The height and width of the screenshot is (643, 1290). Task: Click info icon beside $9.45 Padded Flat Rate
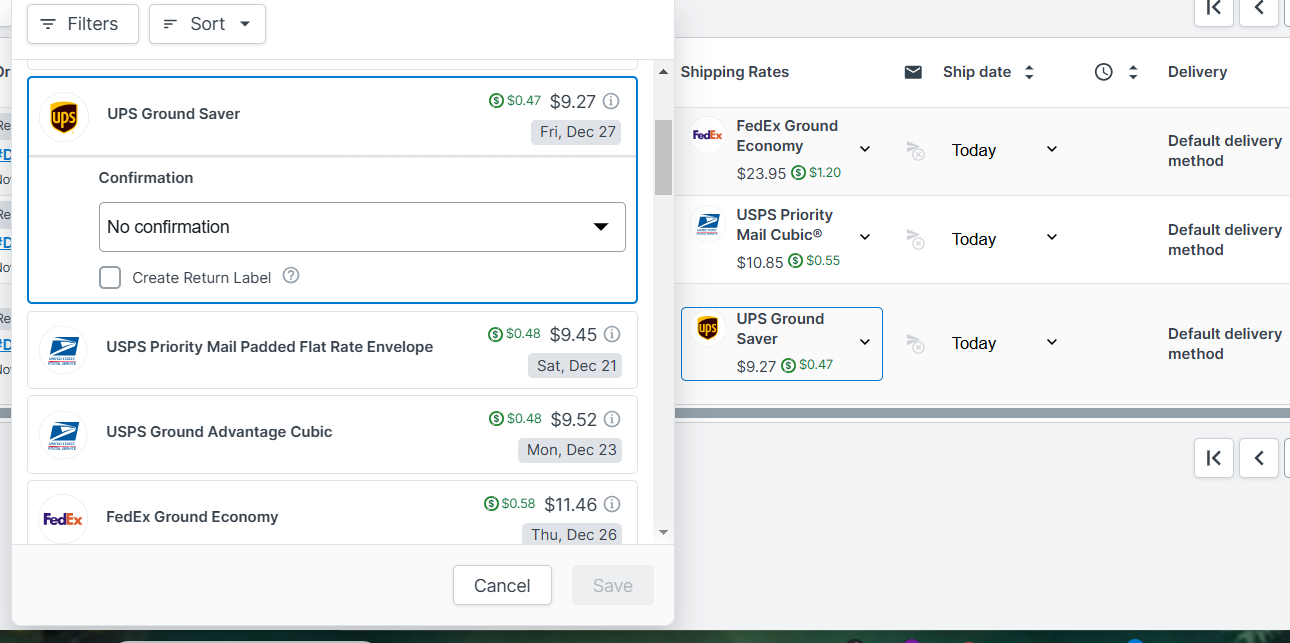pyautogui.click(x=612, y=334)
